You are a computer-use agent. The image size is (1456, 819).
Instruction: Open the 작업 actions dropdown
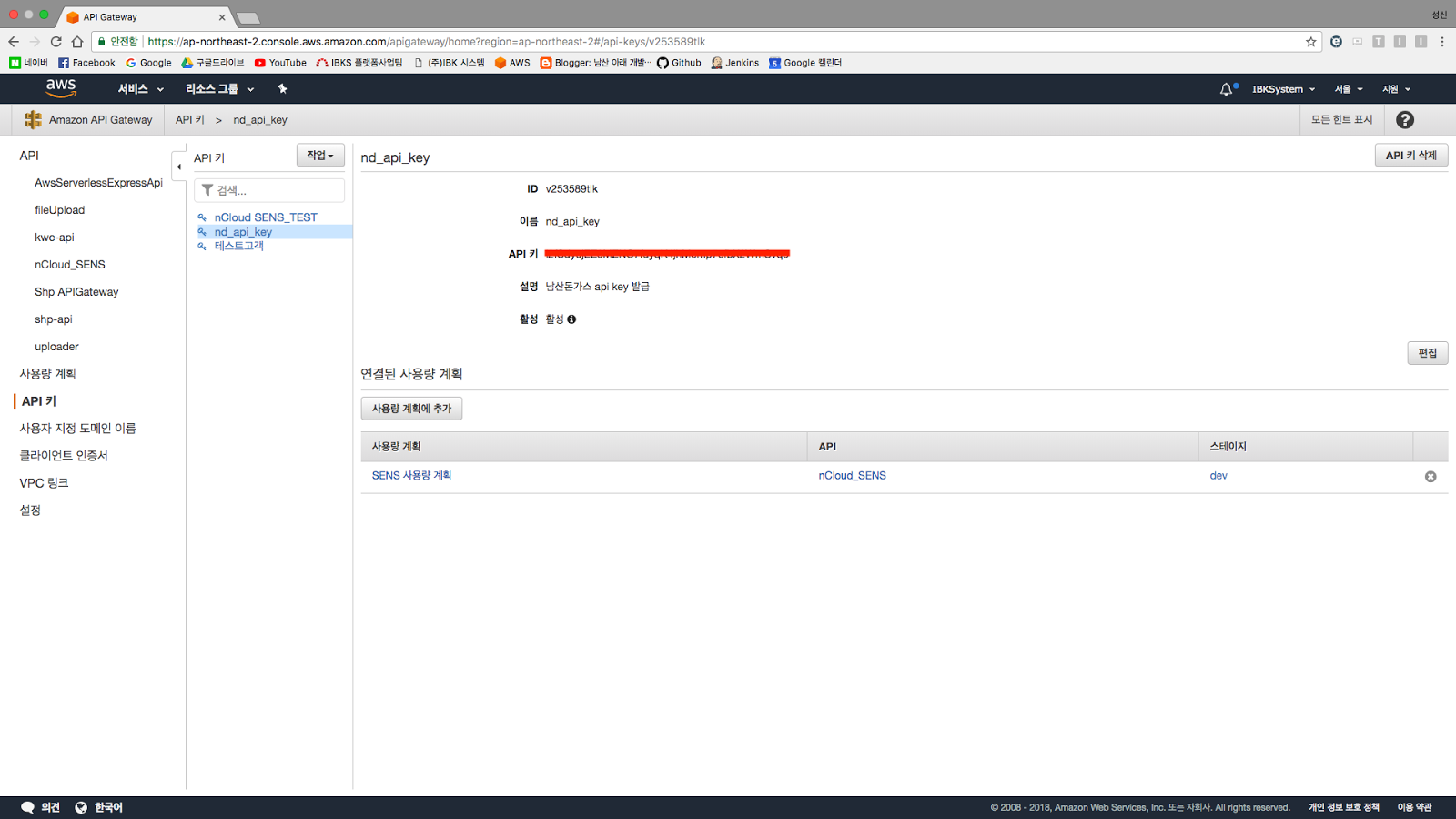pos(320,156)
